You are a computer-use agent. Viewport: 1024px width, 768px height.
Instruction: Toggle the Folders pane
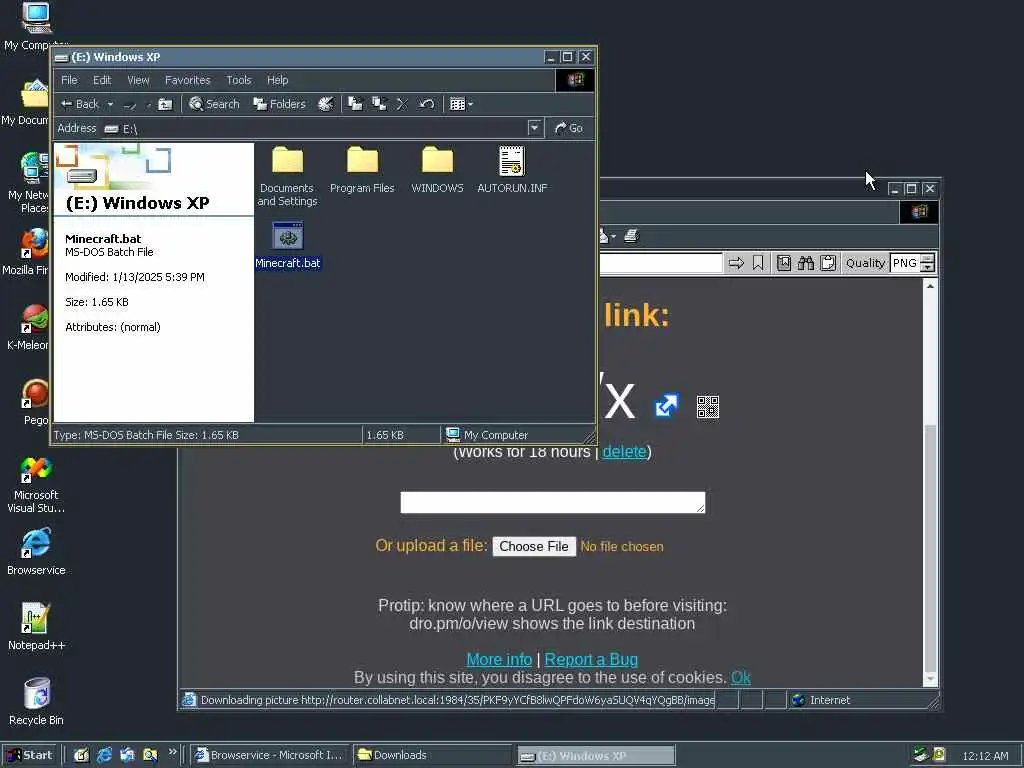280,104
